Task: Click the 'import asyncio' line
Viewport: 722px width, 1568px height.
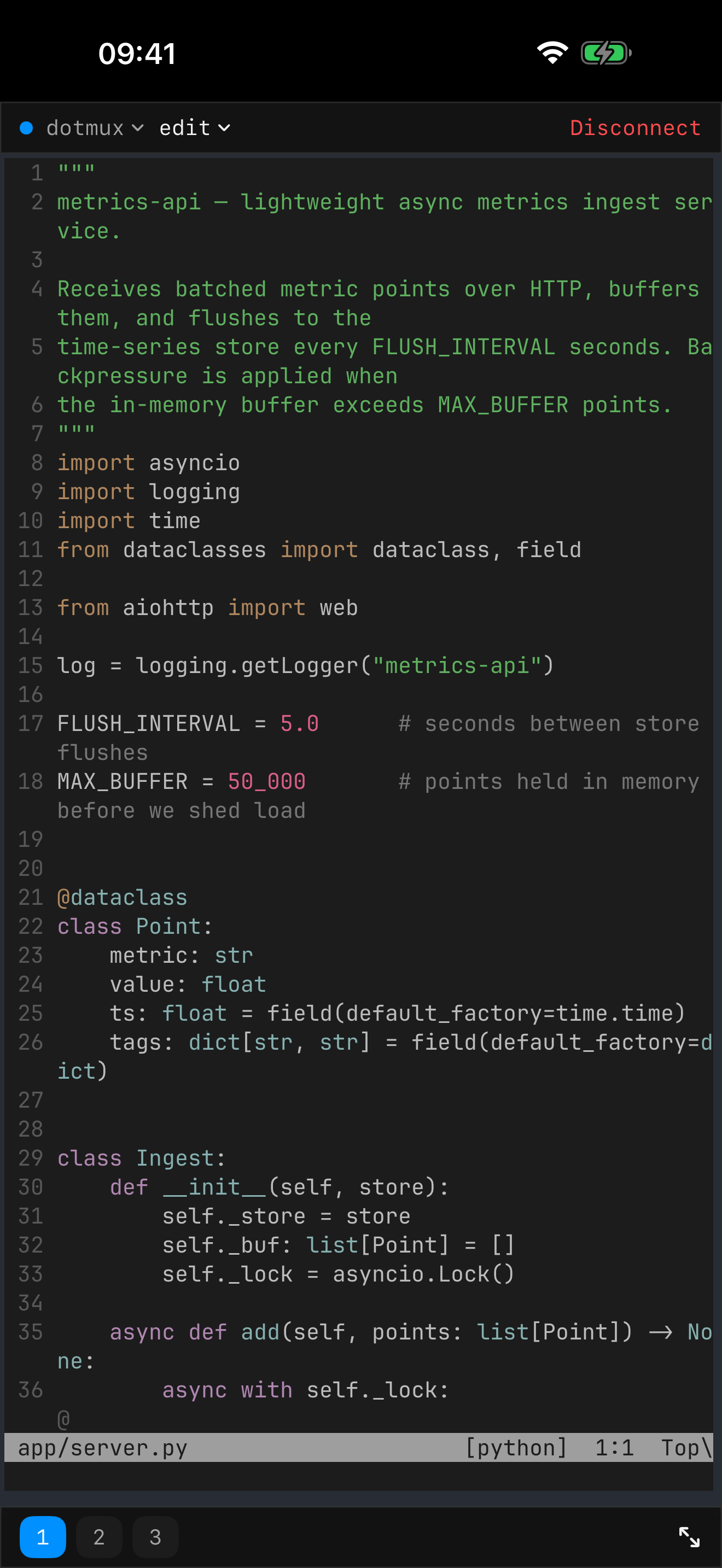Action: pos(149,463)
